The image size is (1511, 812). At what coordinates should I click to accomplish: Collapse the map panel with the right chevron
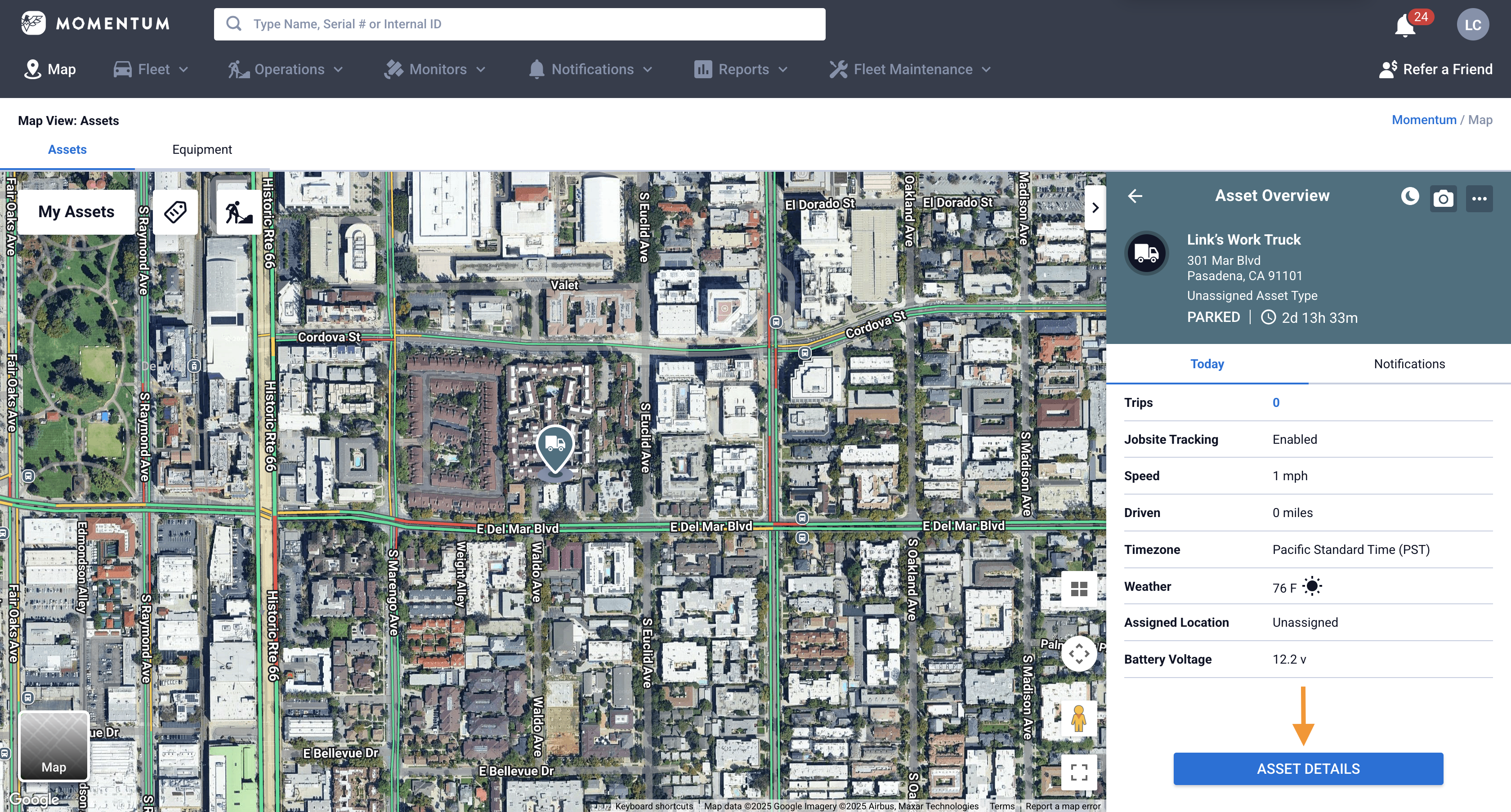(1095, 207)
